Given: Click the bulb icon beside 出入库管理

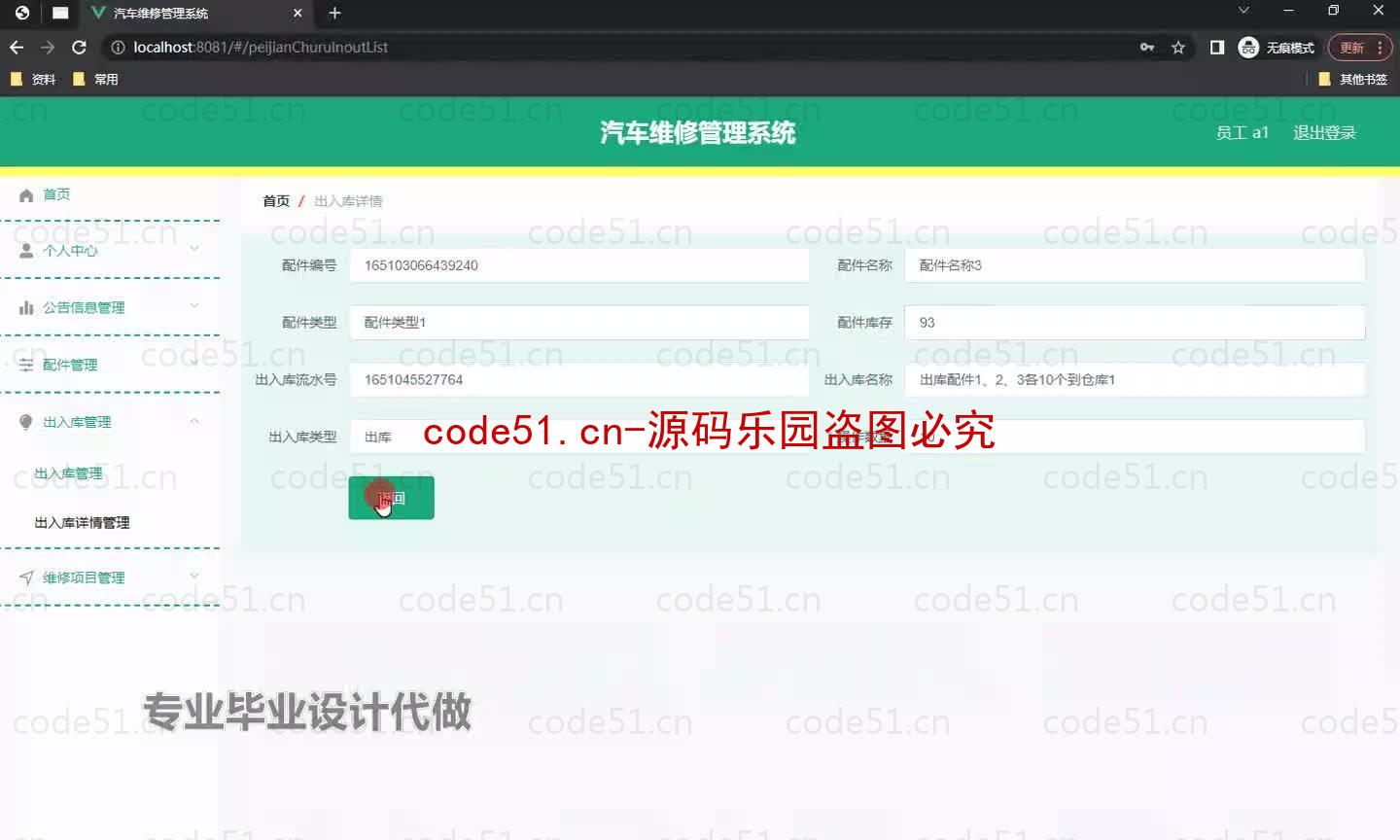Looking at the screenshot, I should 26,422.
